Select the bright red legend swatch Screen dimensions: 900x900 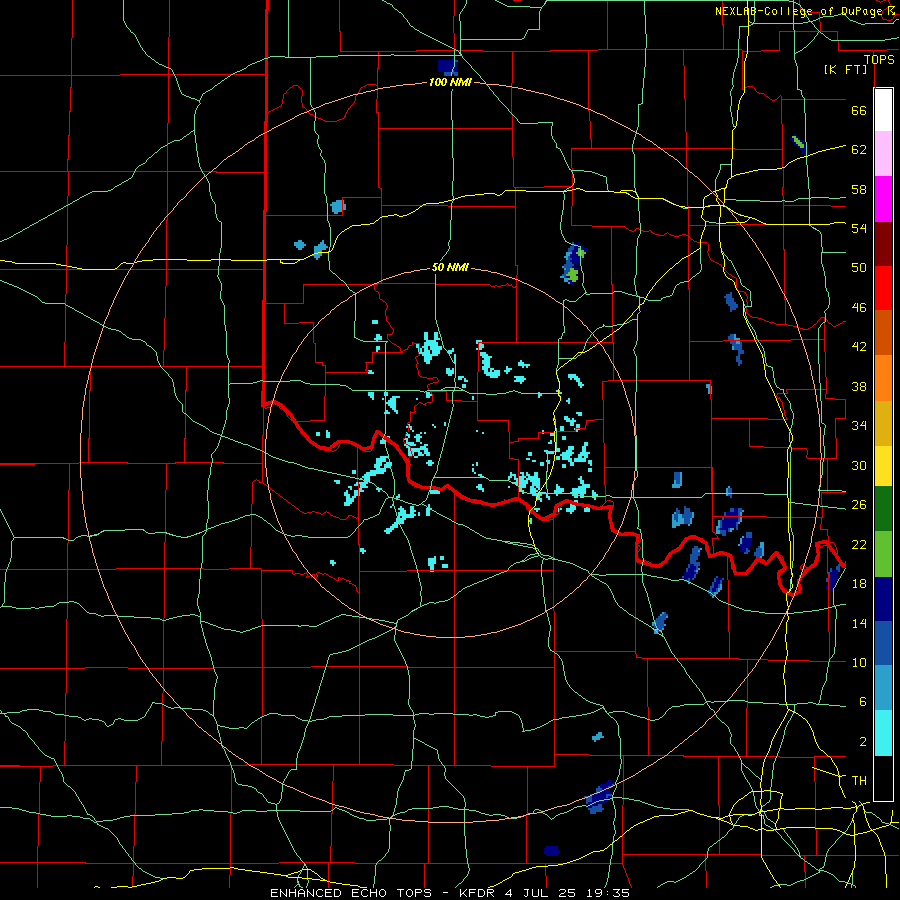[x=883, y=288]
